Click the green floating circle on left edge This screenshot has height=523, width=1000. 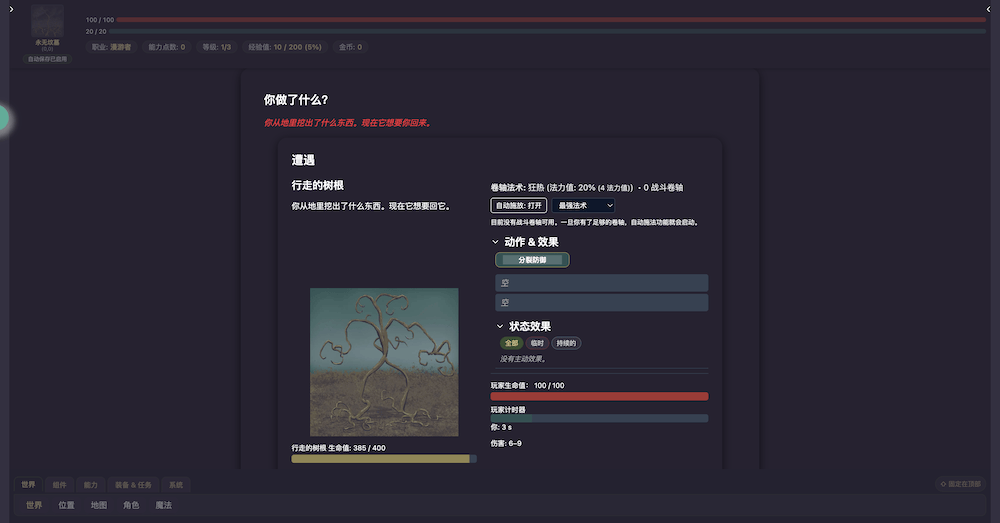[3, 118]
